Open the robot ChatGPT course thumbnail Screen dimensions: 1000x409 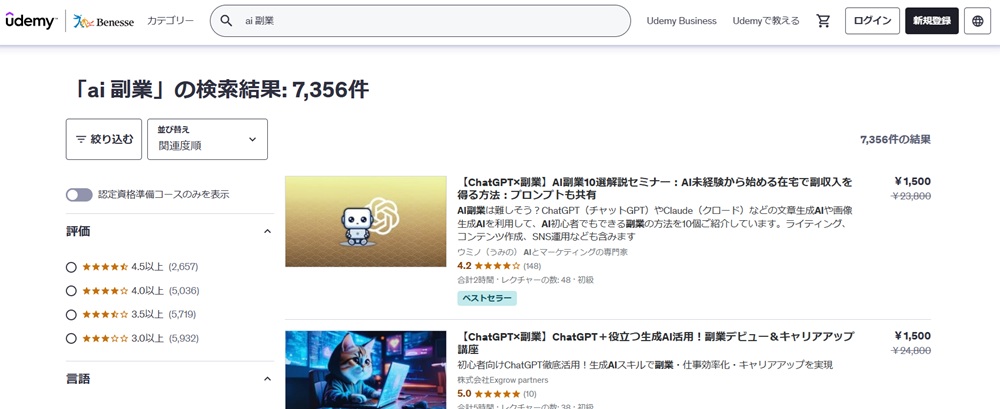(x=365, y=221)
